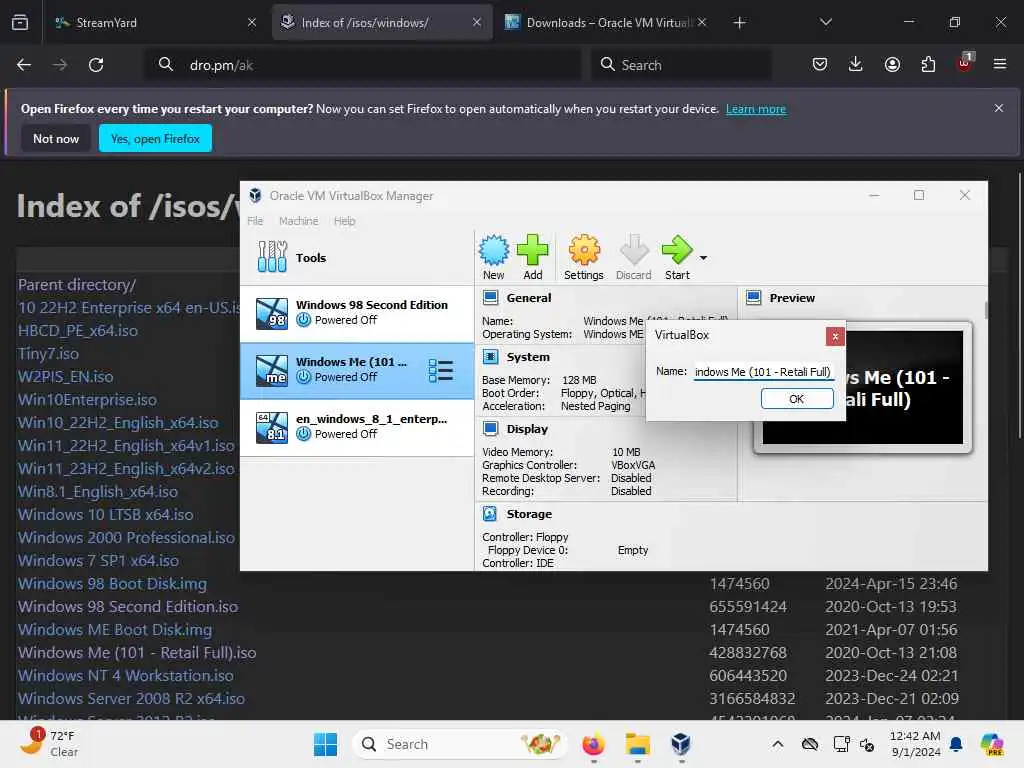Click the taskbar Search box

[460, 744]
